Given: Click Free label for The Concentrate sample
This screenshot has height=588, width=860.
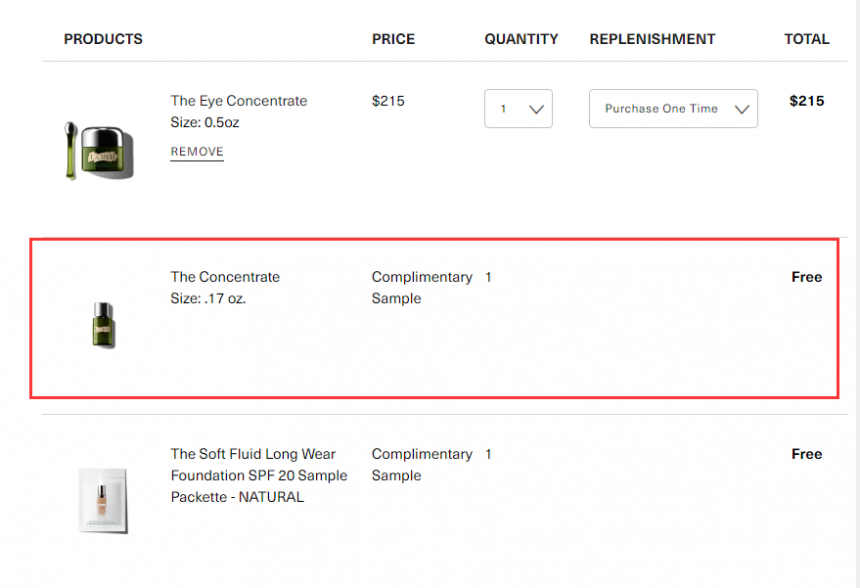Looking at the screenshot, I should pyautogui.click(x=806, y=277).
